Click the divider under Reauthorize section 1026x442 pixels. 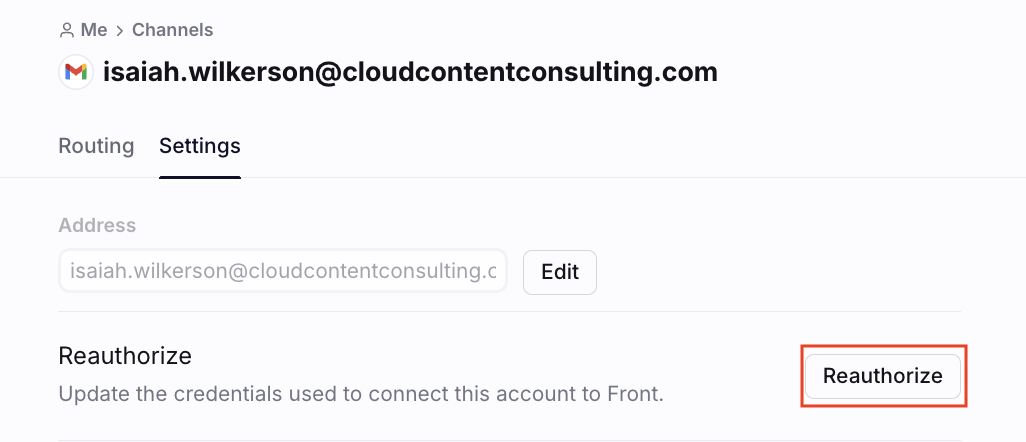point(510,440)
